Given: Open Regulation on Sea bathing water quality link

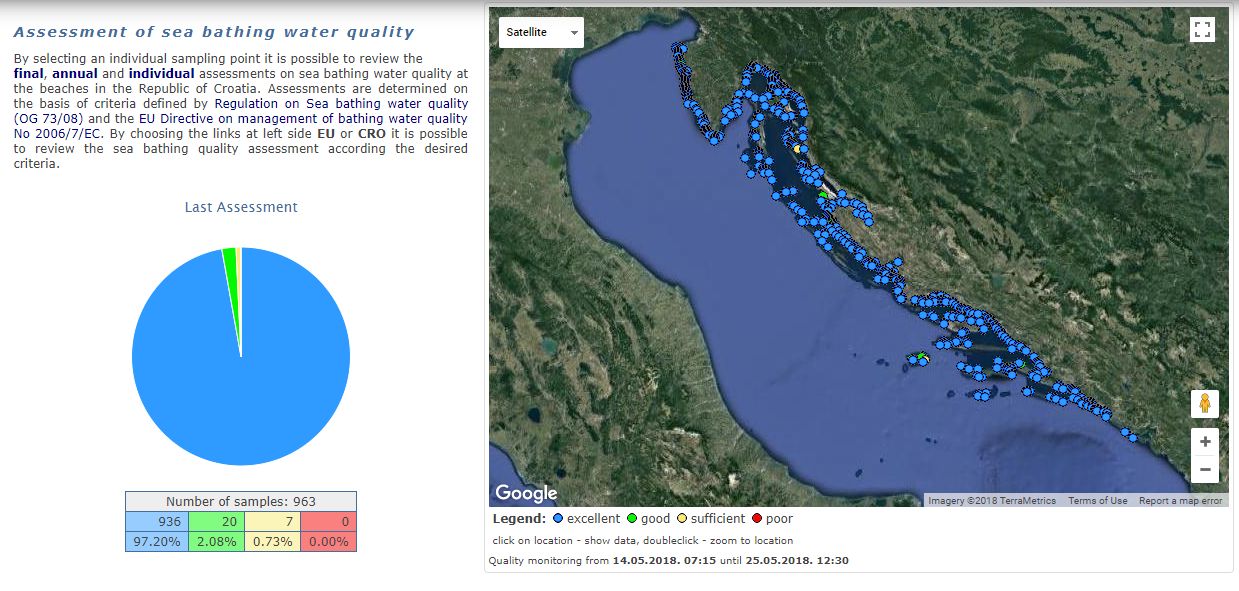Looking at the screenshot, I should 340,103.
